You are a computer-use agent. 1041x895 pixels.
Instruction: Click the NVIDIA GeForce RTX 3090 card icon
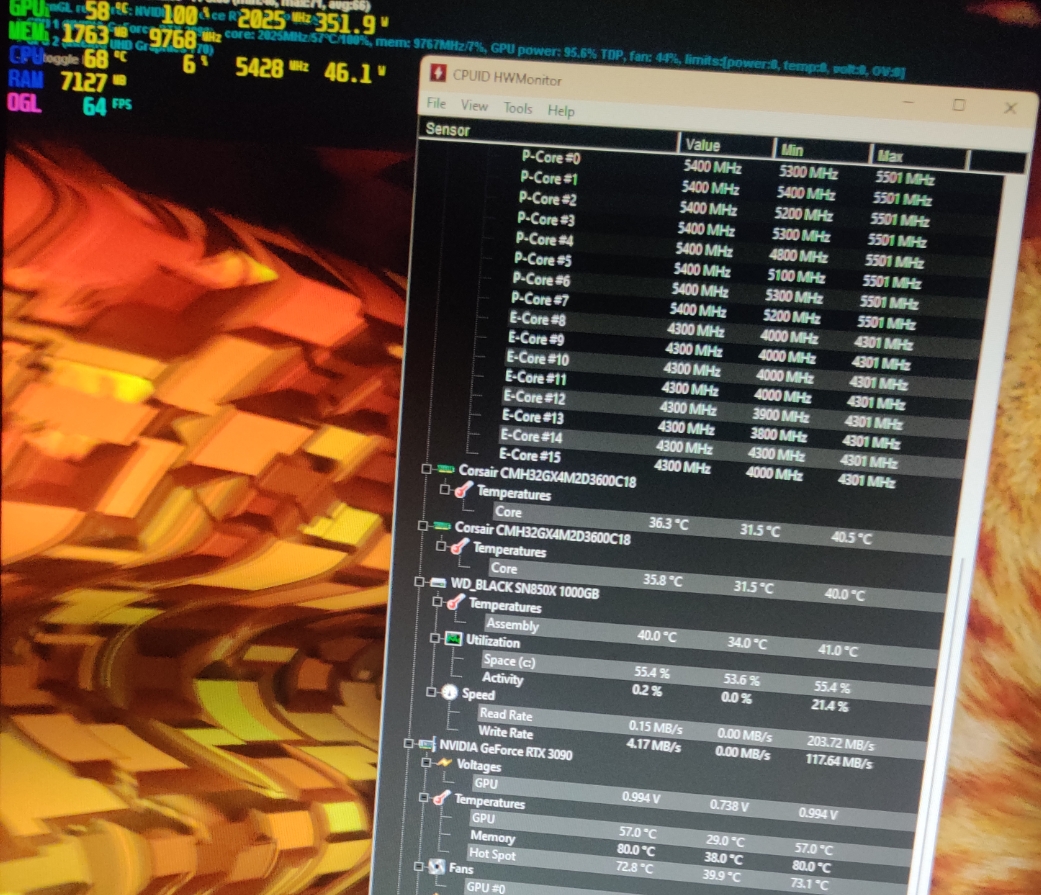(427, 744)
